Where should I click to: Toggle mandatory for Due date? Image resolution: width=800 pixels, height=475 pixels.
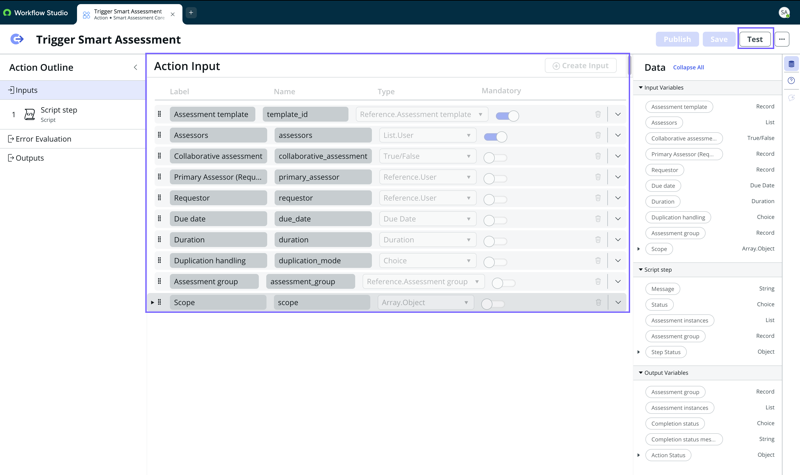(x=495, y=220)
